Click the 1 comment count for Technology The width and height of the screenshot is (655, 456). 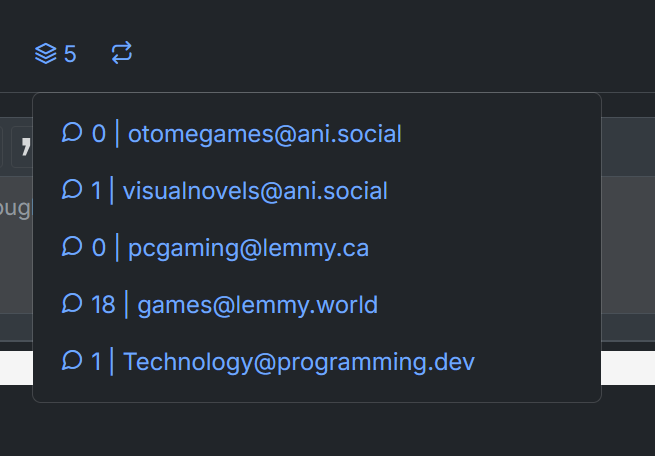point(96,361)
